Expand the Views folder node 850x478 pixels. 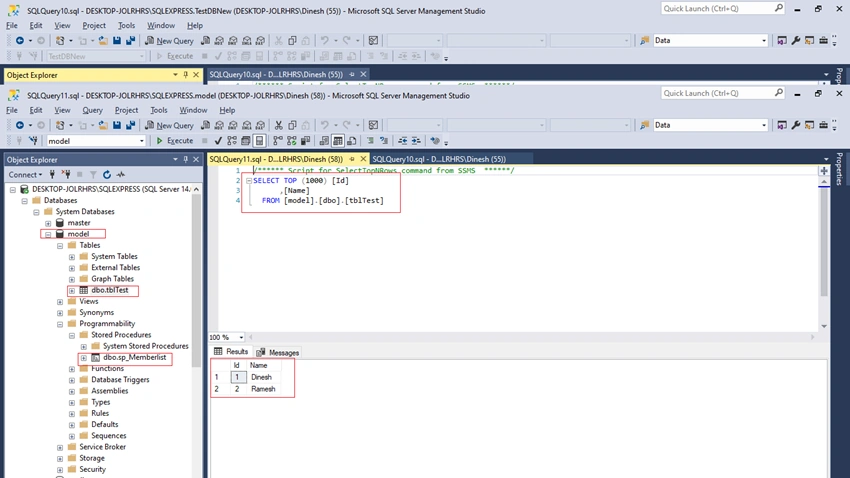pyautogui.click(x=60, y=302)
